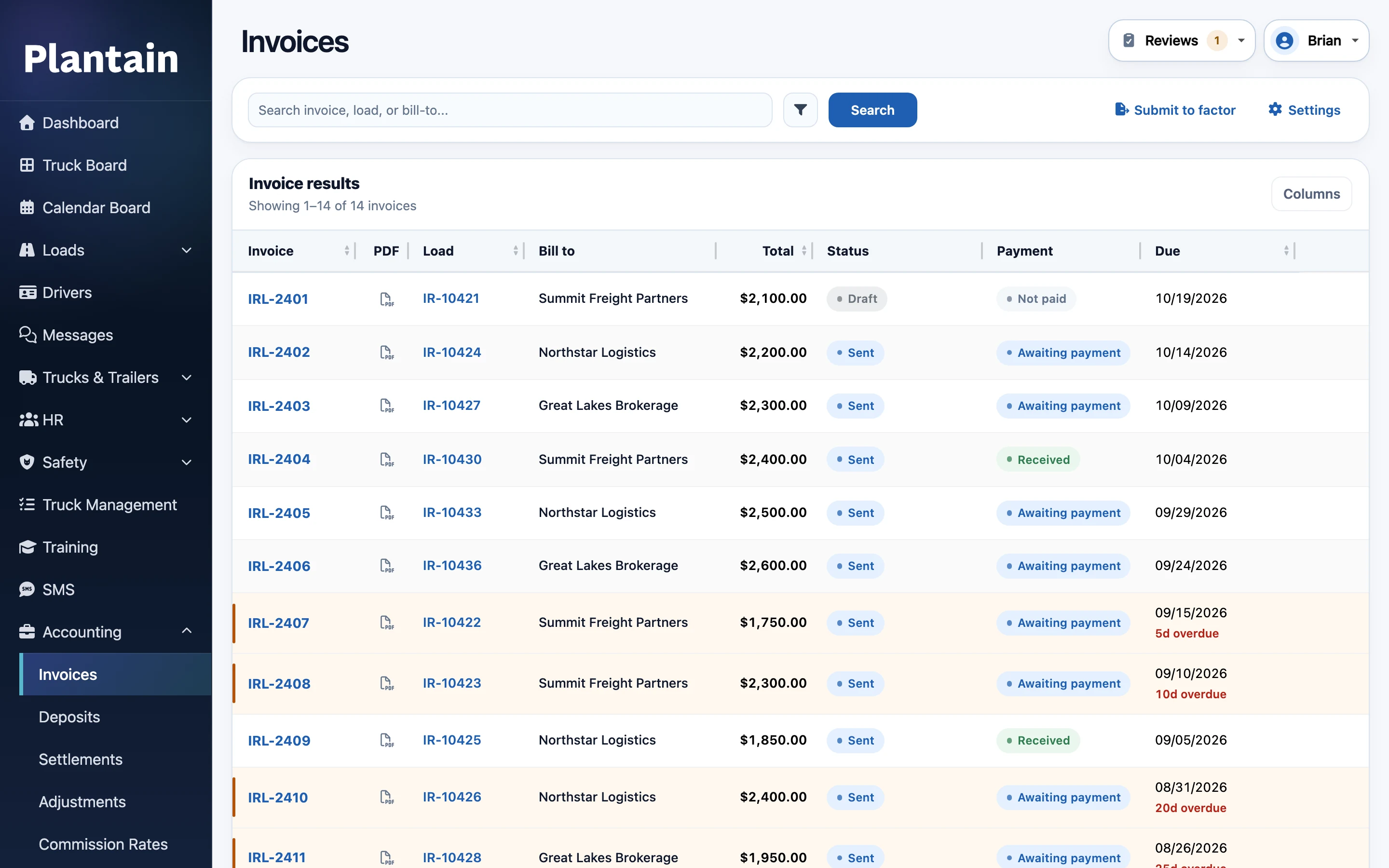The image size is (1389, 868).
Task: Open PDF for invoice IRL-2406
Action: (387, 566)
